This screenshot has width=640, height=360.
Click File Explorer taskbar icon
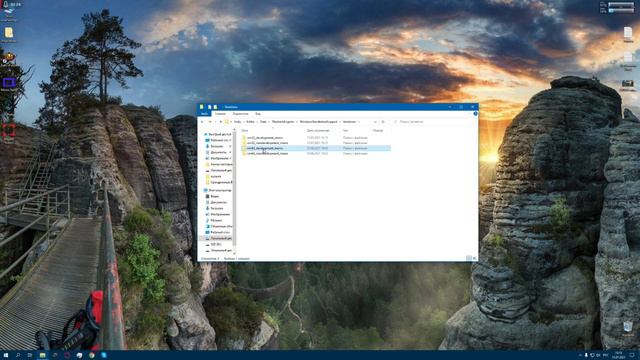tap(42, 356)
